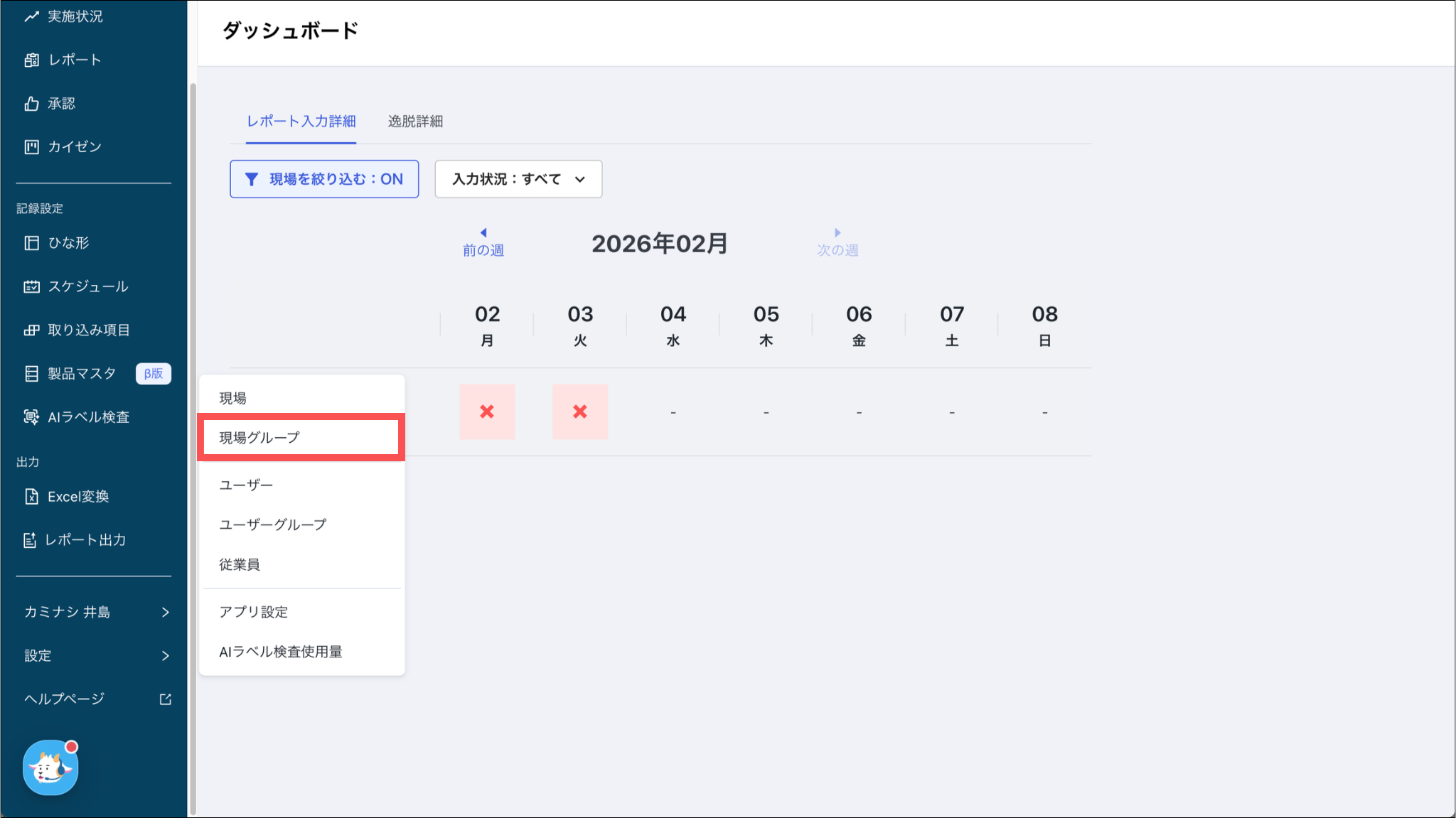Click the 実施状況 chart icon in sidebar
The width and height of the screenshot is (1456, 818).
click(x=31, y=16)
